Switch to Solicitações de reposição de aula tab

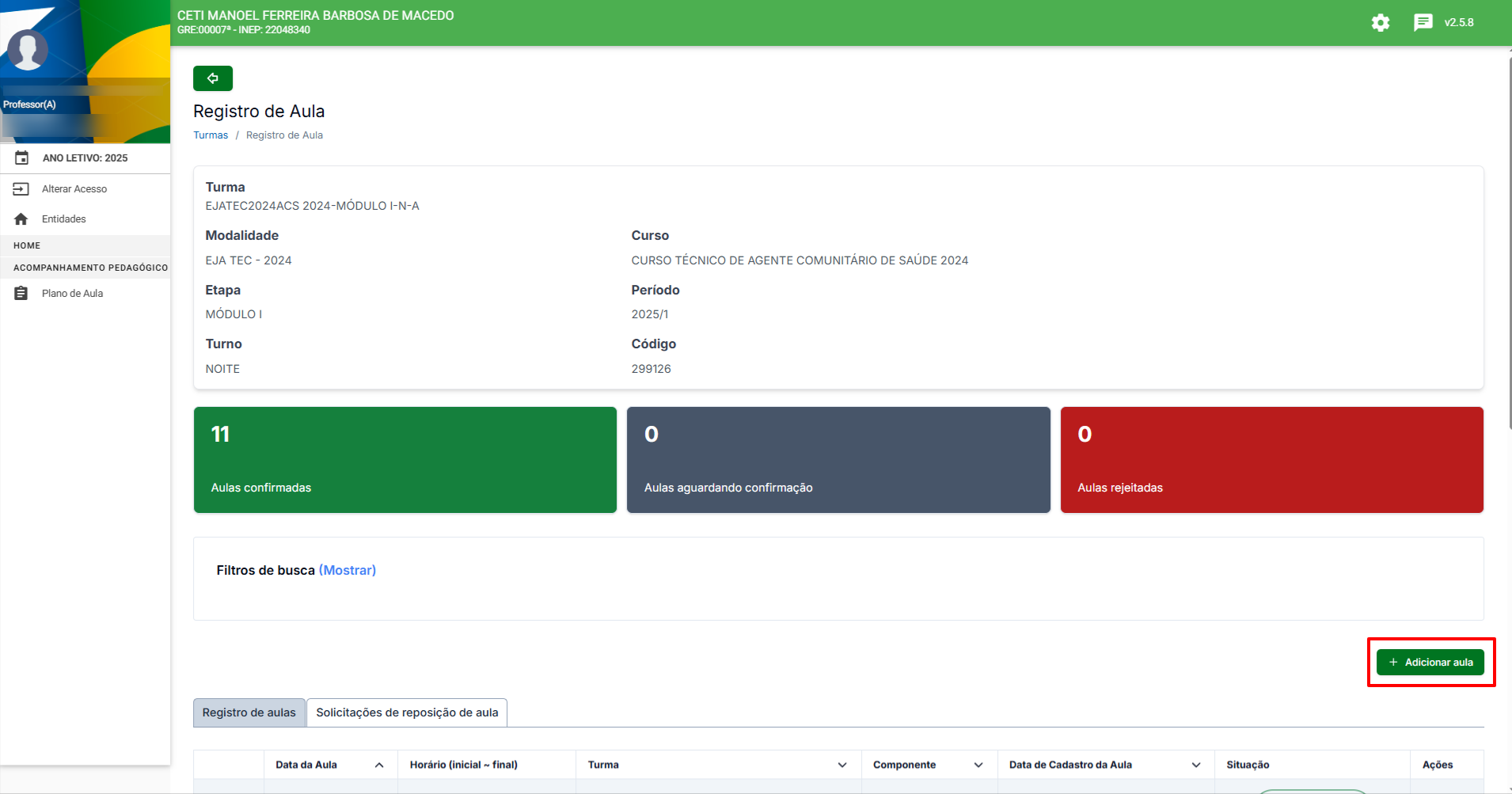(x=407, y=712)
